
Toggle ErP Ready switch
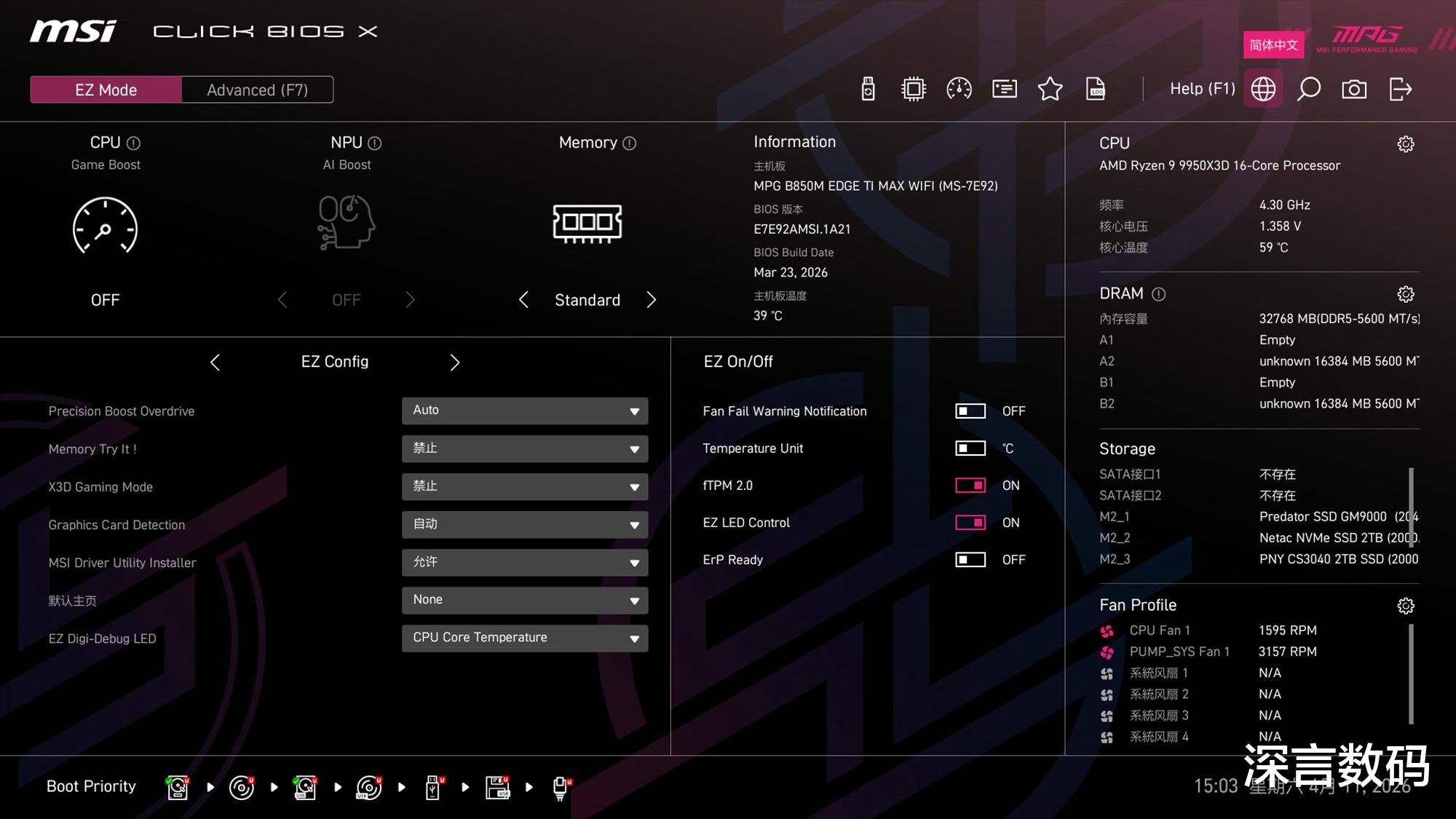pos(970,560)
